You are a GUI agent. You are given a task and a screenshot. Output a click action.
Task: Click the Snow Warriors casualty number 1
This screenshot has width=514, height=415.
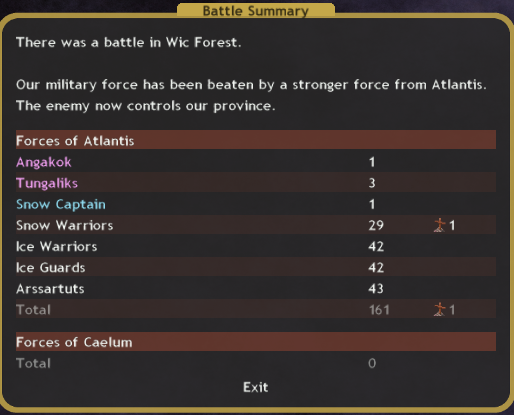[x=452, y=226]
